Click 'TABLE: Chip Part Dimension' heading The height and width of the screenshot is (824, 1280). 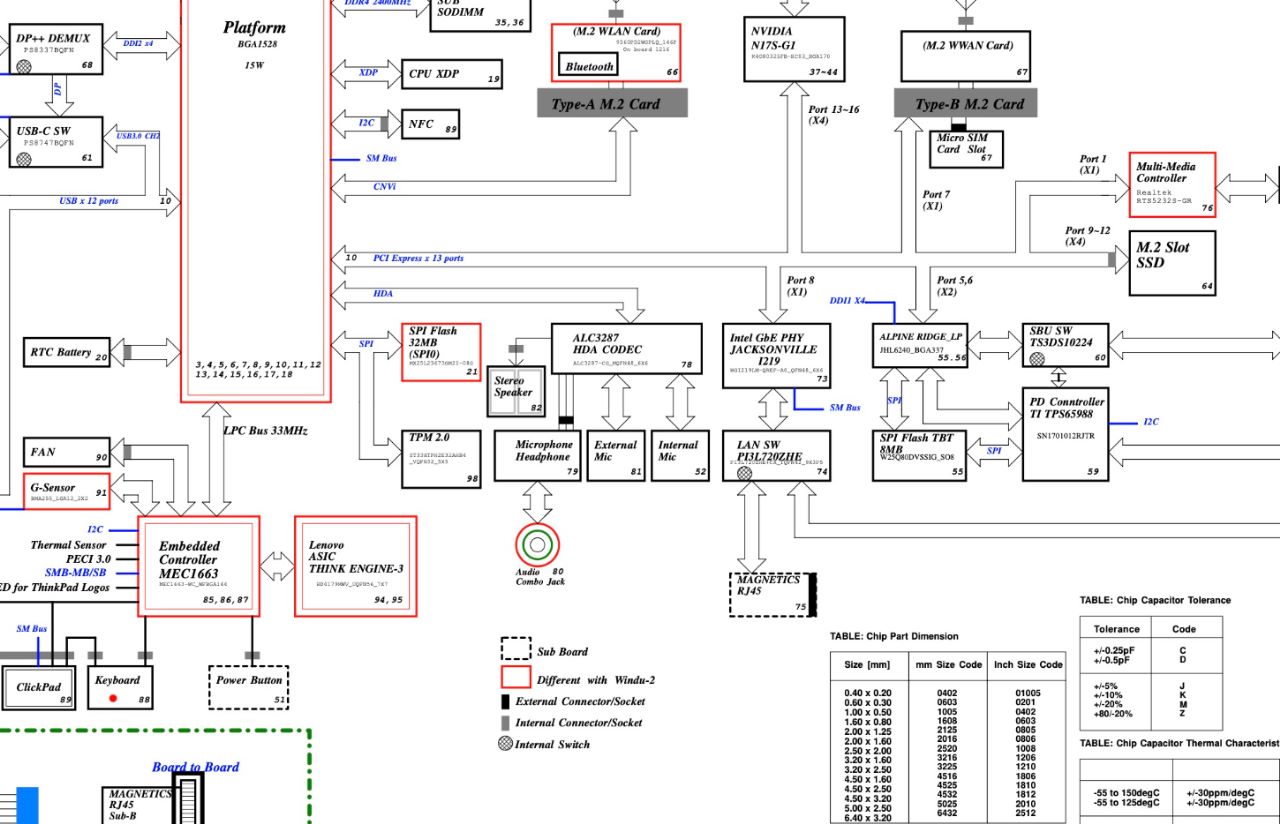tap(894, 636)
